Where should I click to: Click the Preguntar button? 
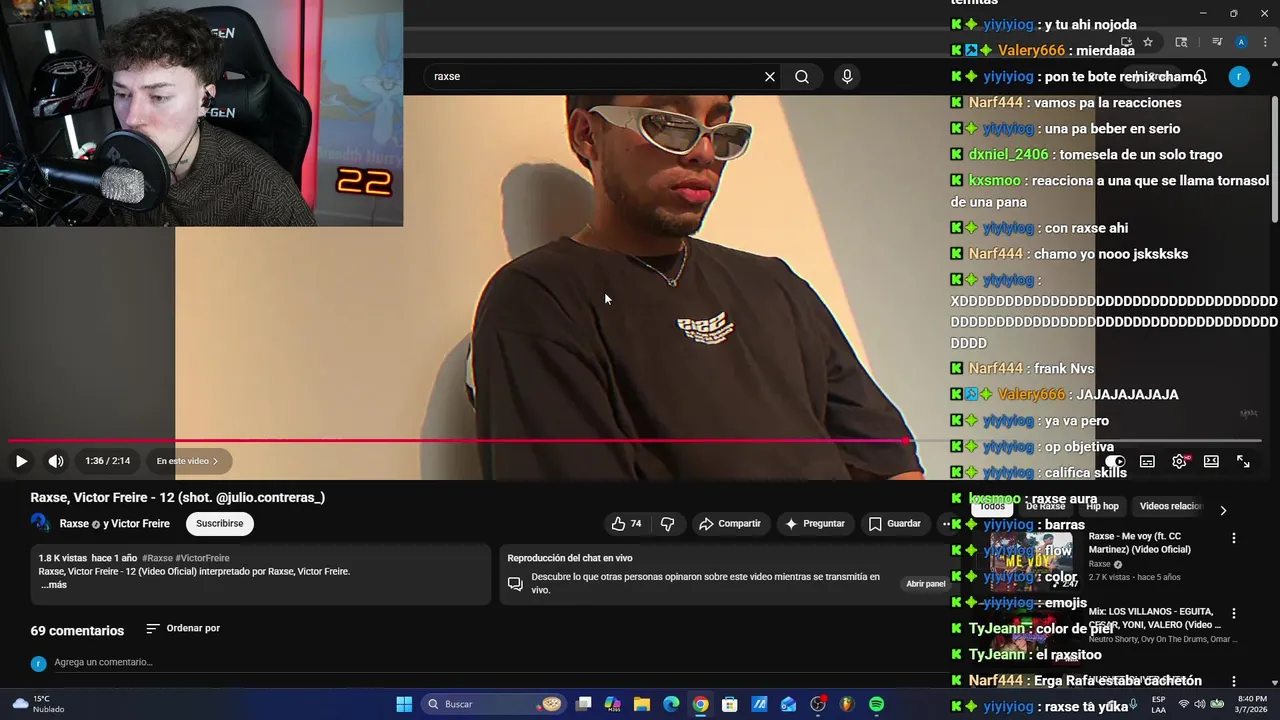pyautogui.click(x=815, y=524)
